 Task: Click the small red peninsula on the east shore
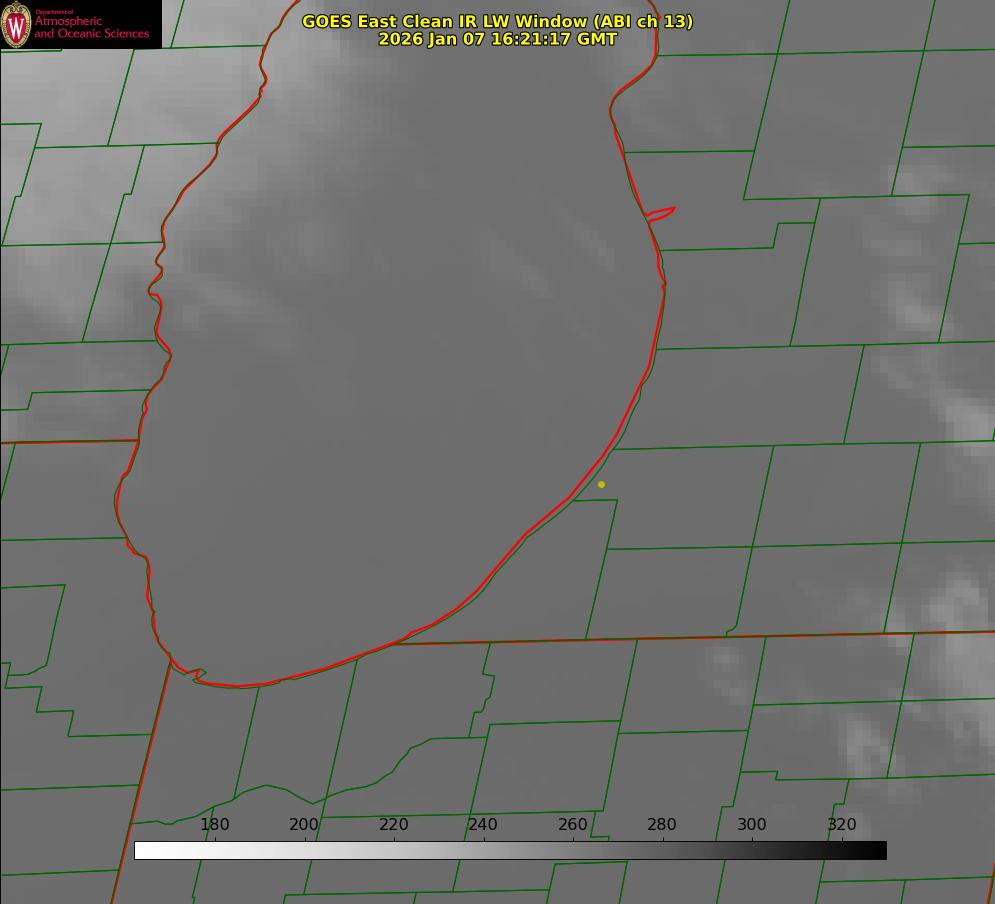click(x=662, y=213)
